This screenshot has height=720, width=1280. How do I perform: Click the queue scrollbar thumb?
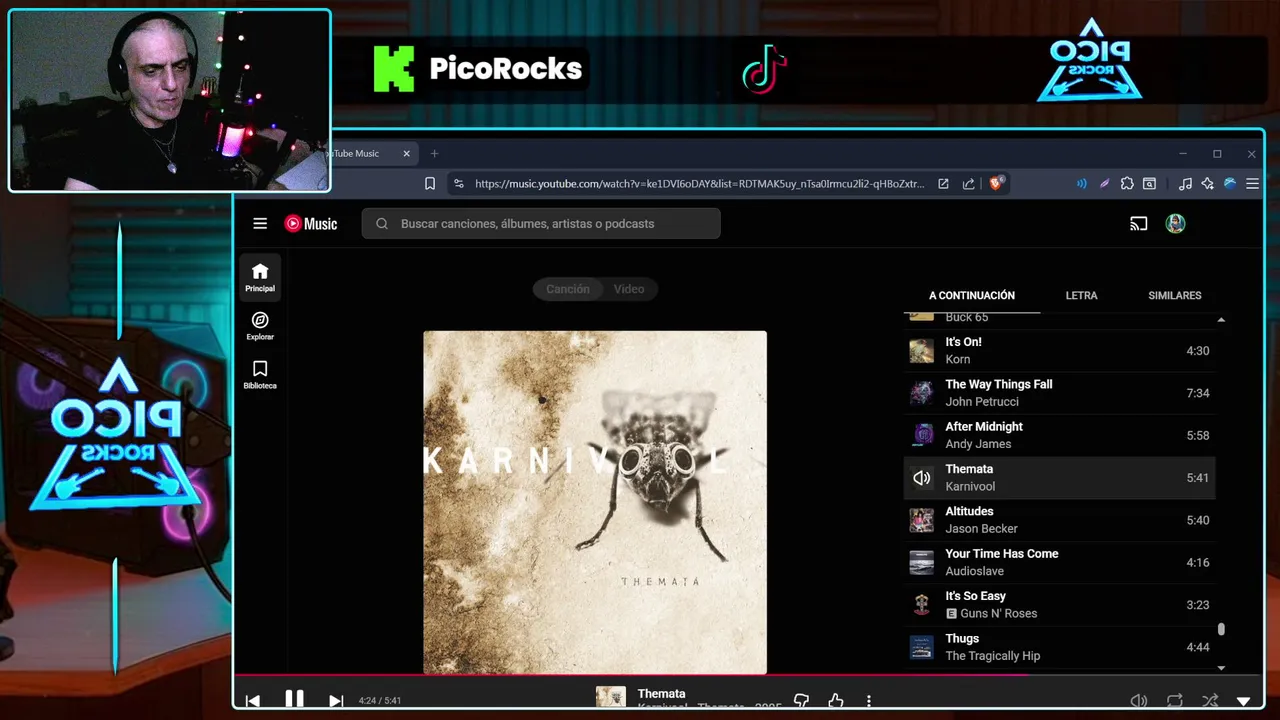click(x=1221, y=630)
